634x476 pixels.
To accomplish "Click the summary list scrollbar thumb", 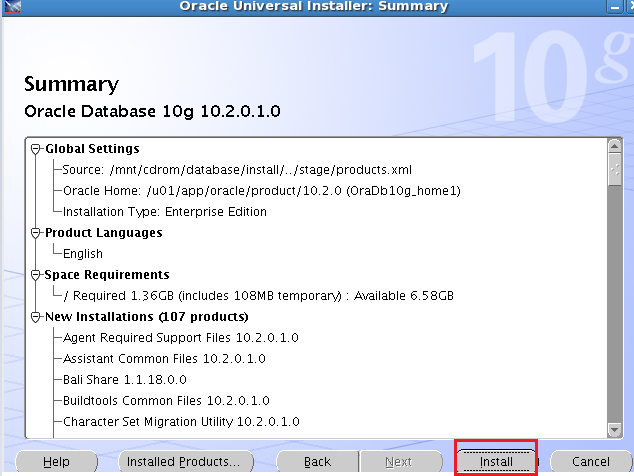I will tap(615, 169).
